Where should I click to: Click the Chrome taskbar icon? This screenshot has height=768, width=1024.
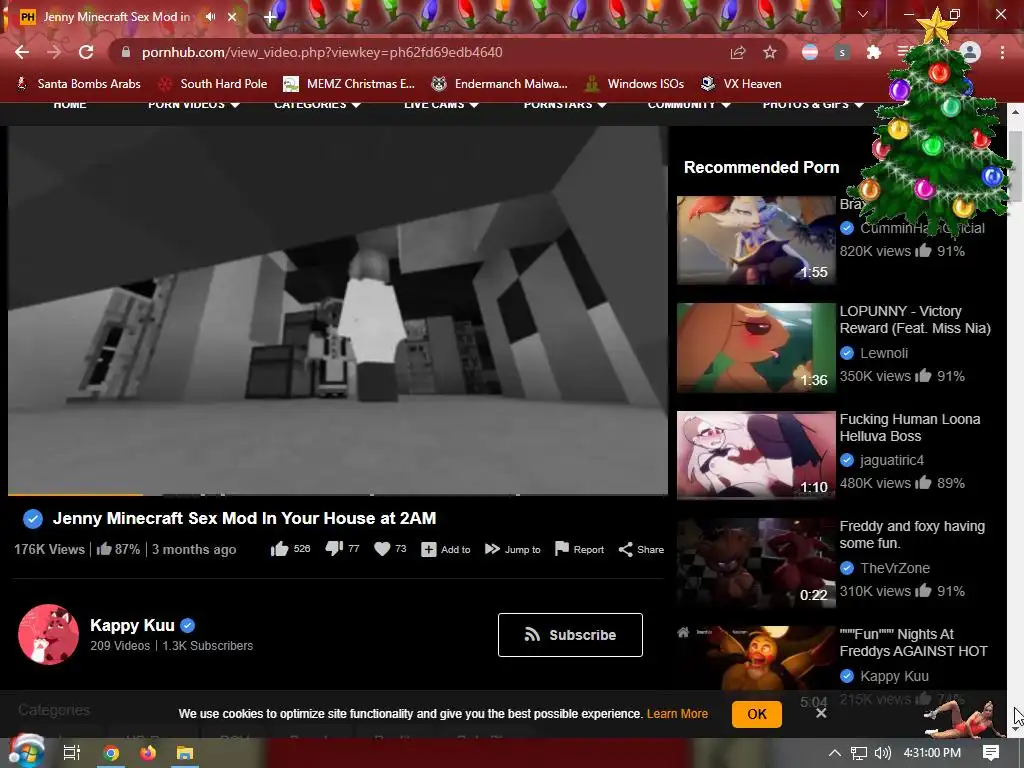click(x=111, y=753)
